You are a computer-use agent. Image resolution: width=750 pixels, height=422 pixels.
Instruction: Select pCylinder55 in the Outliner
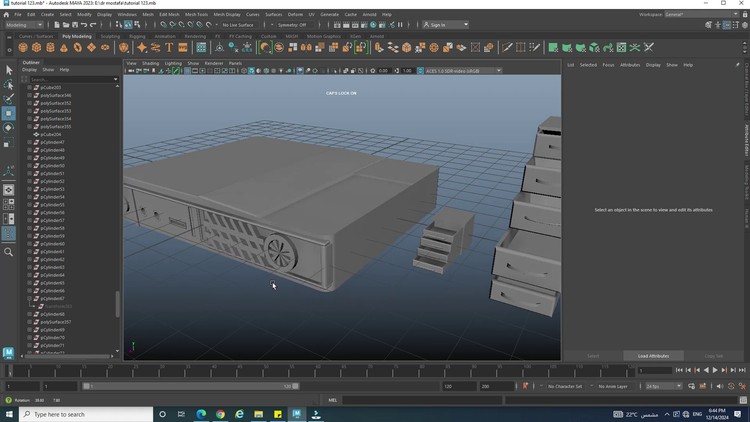coord(52,205)
